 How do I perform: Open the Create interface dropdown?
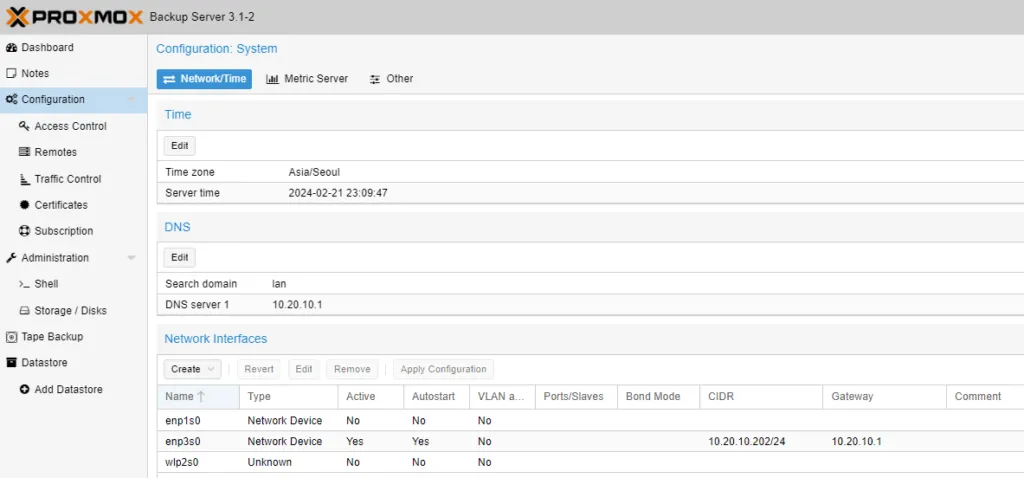192,369
